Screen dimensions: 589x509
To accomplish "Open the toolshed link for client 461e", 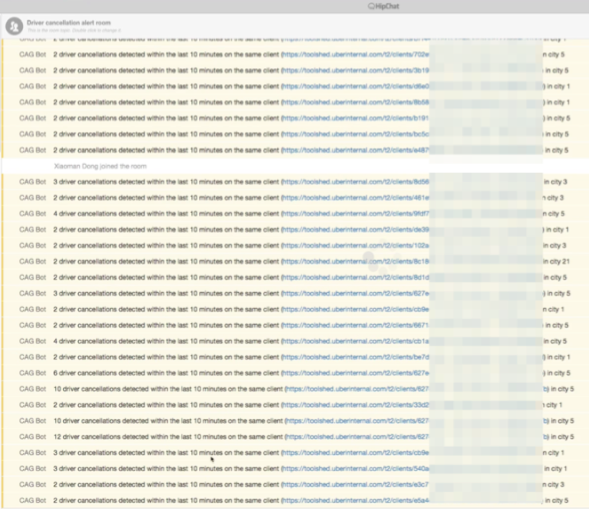I will point(356,198).
